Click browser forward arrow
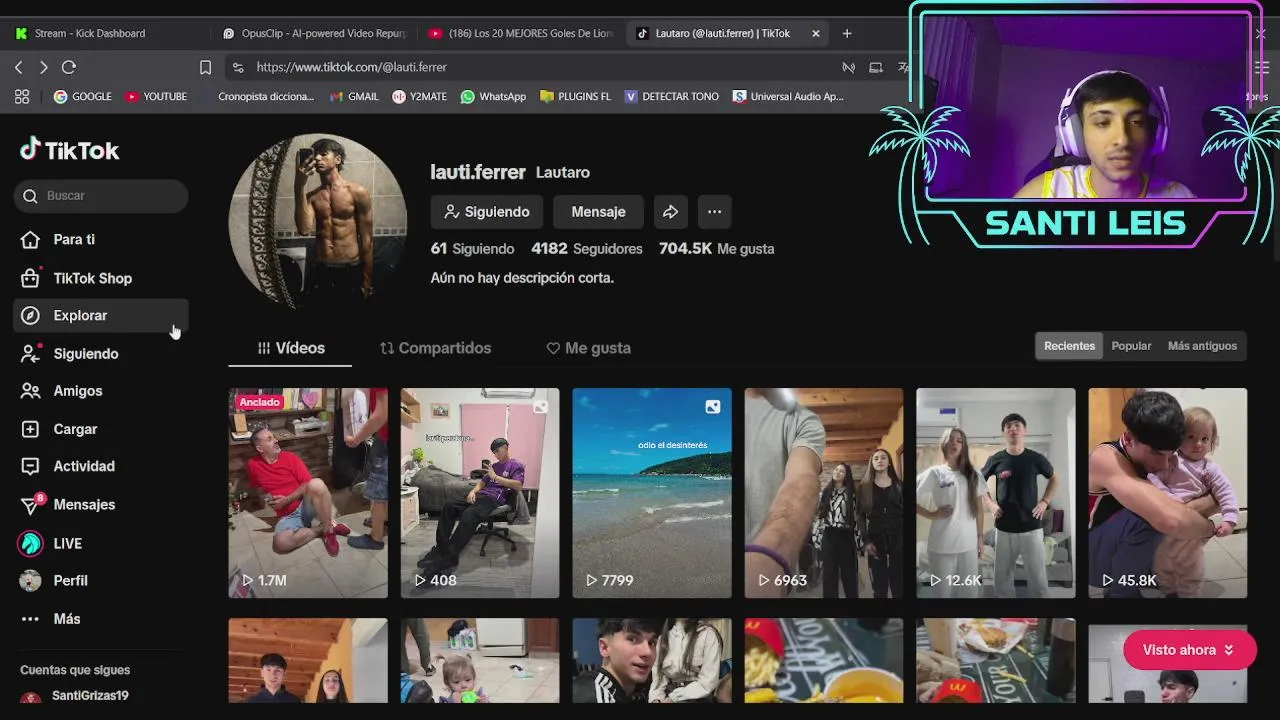The width and height of the screenshot is (1280, 720). point(43,67)
